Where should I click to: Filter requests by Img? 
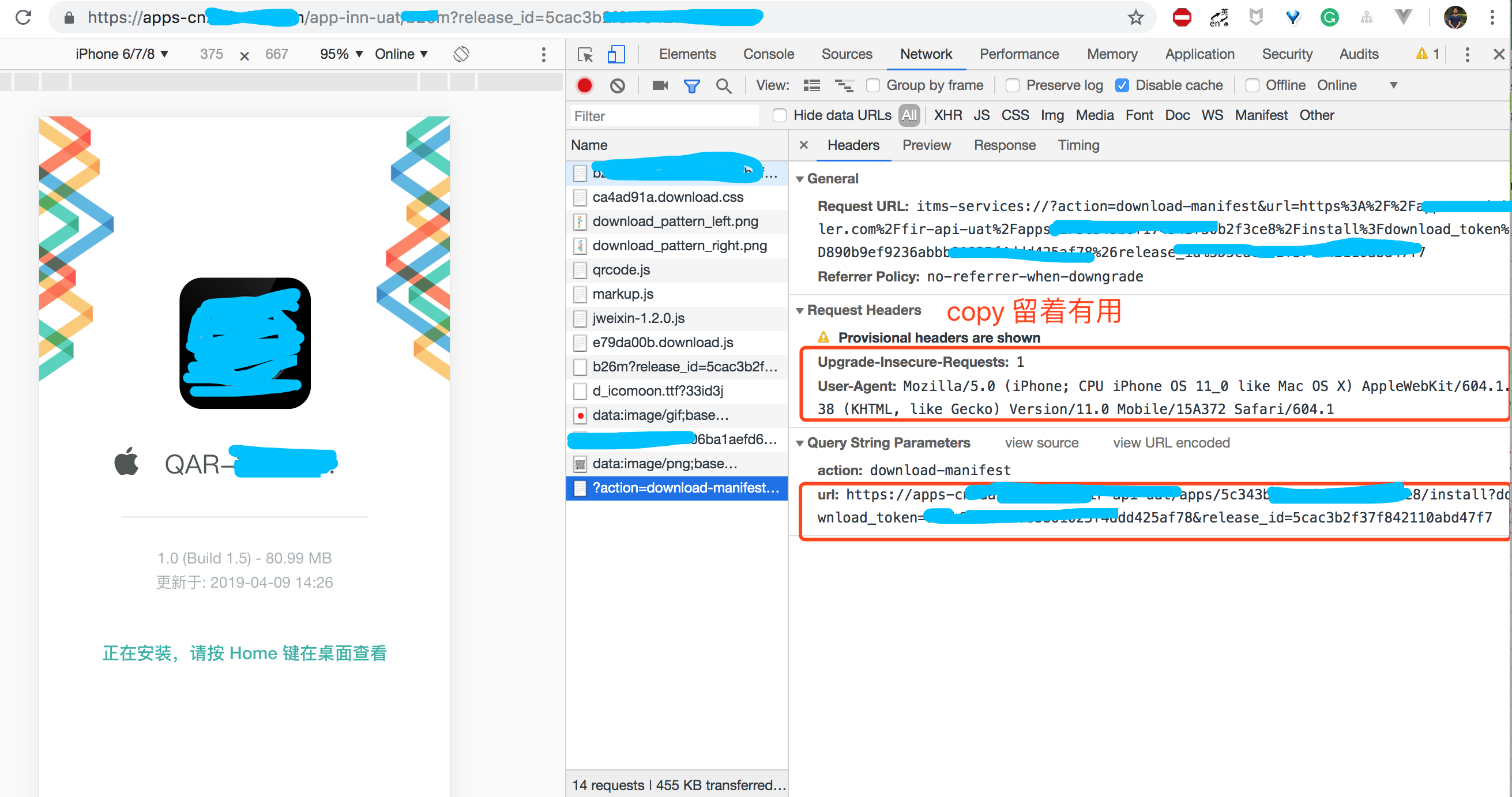click(x=1052, y=115)
